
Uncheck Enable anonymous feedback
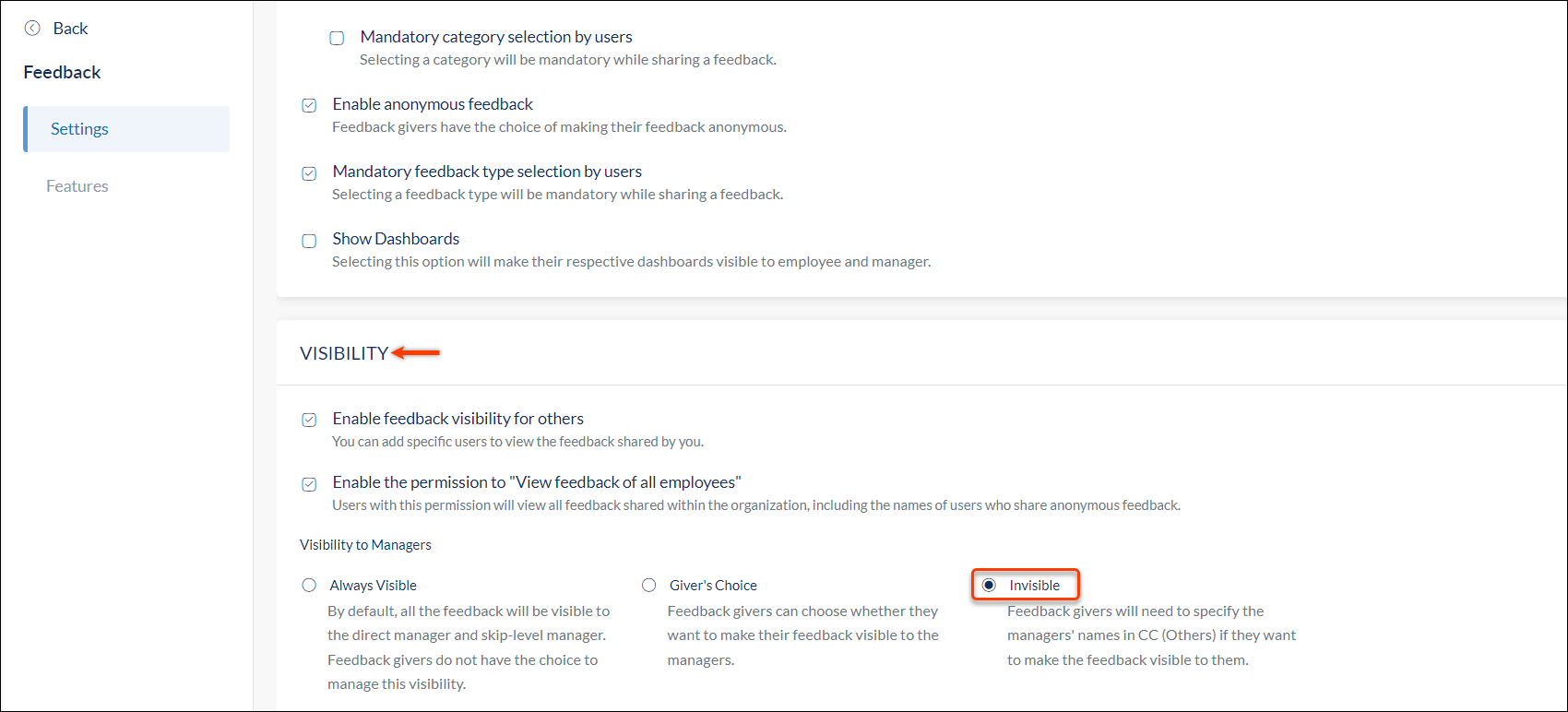309,105
